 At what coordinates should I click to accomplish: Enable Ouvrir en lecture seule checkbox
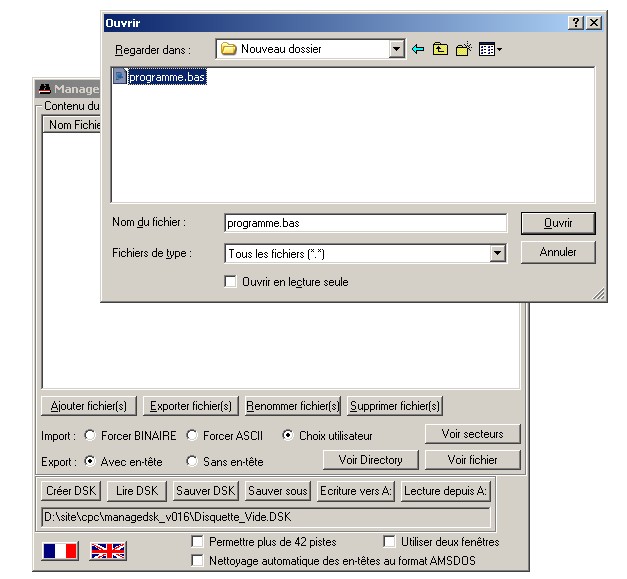[231, 282]
